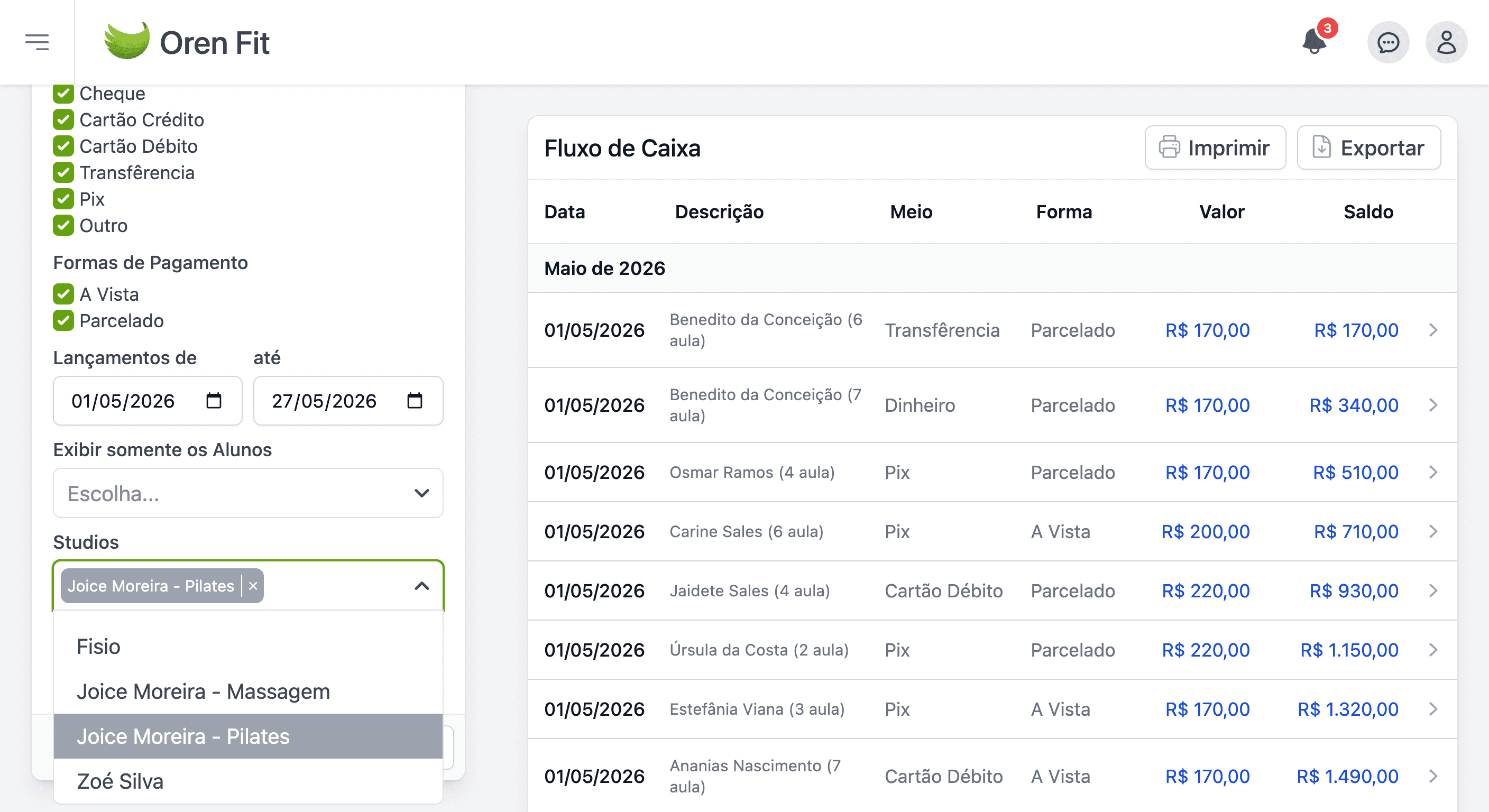Select Fisio from Studios list
Viewport: 1489px width, 812px height.
point(248,647)
